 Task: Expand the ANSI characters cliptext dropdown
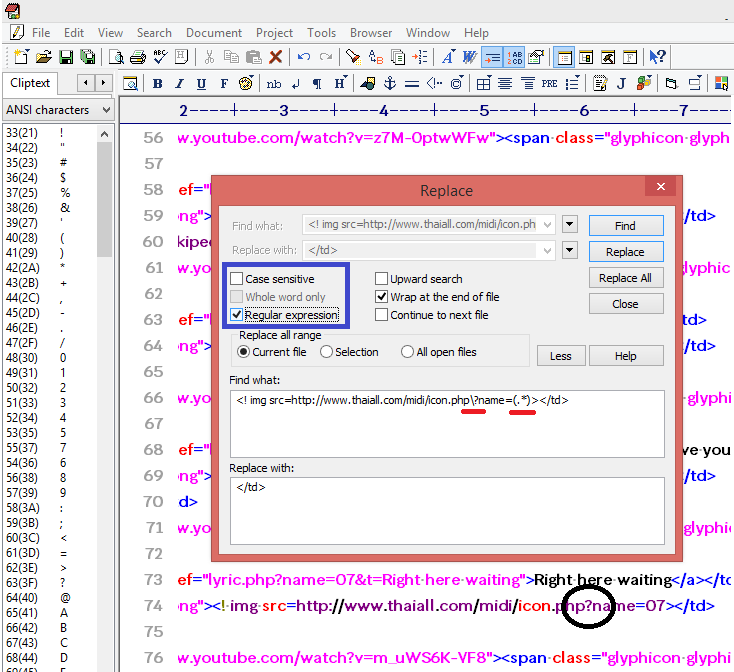[105, 110]
